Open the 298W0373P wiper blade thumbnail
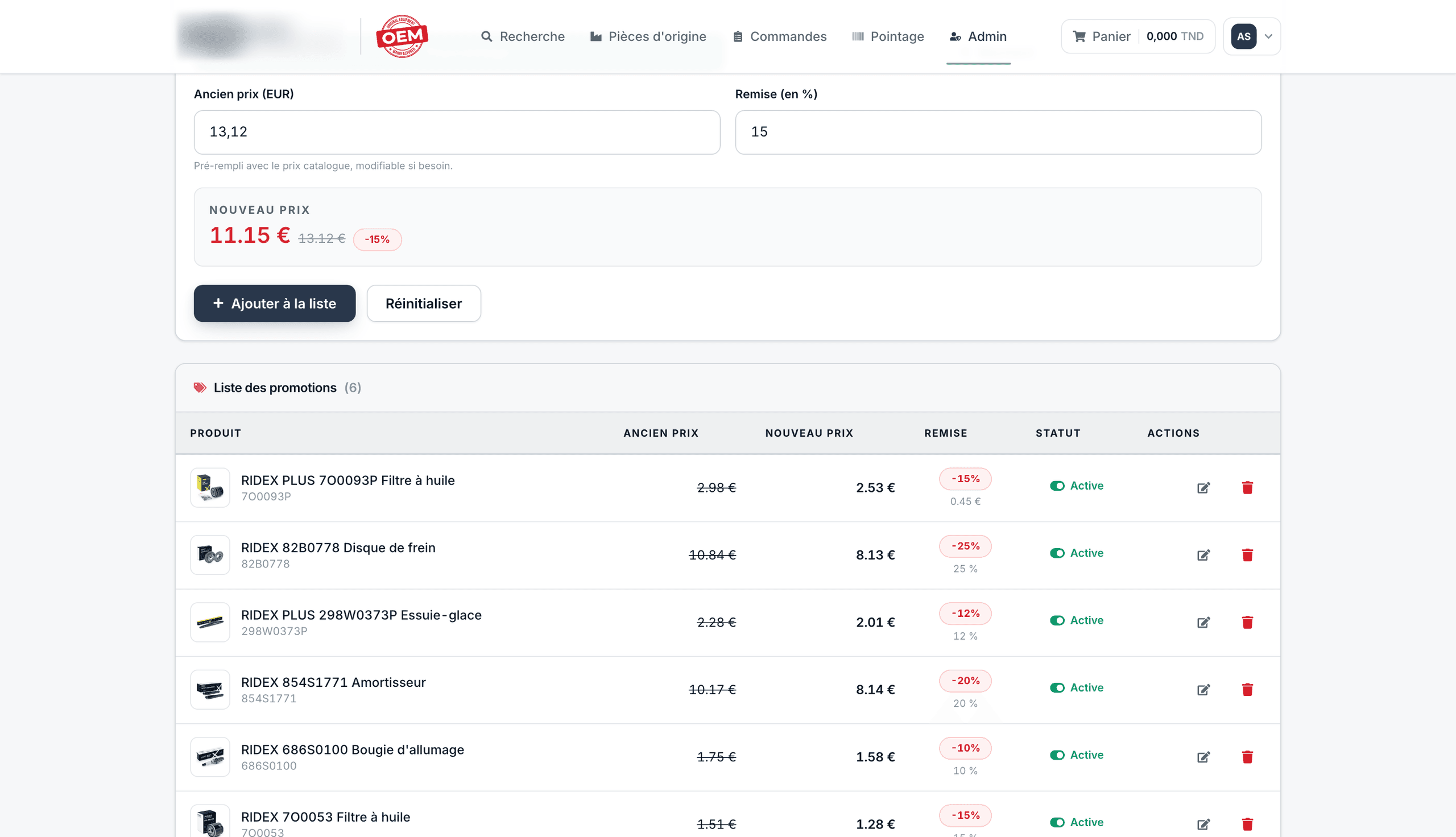This screenshot has width=1456, height=837. pyautogui.click(x=210, y=622)
